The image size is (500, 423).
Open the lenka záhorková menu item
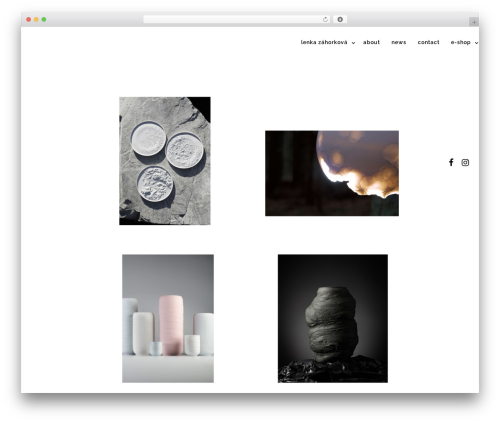(x=324, y=42)
